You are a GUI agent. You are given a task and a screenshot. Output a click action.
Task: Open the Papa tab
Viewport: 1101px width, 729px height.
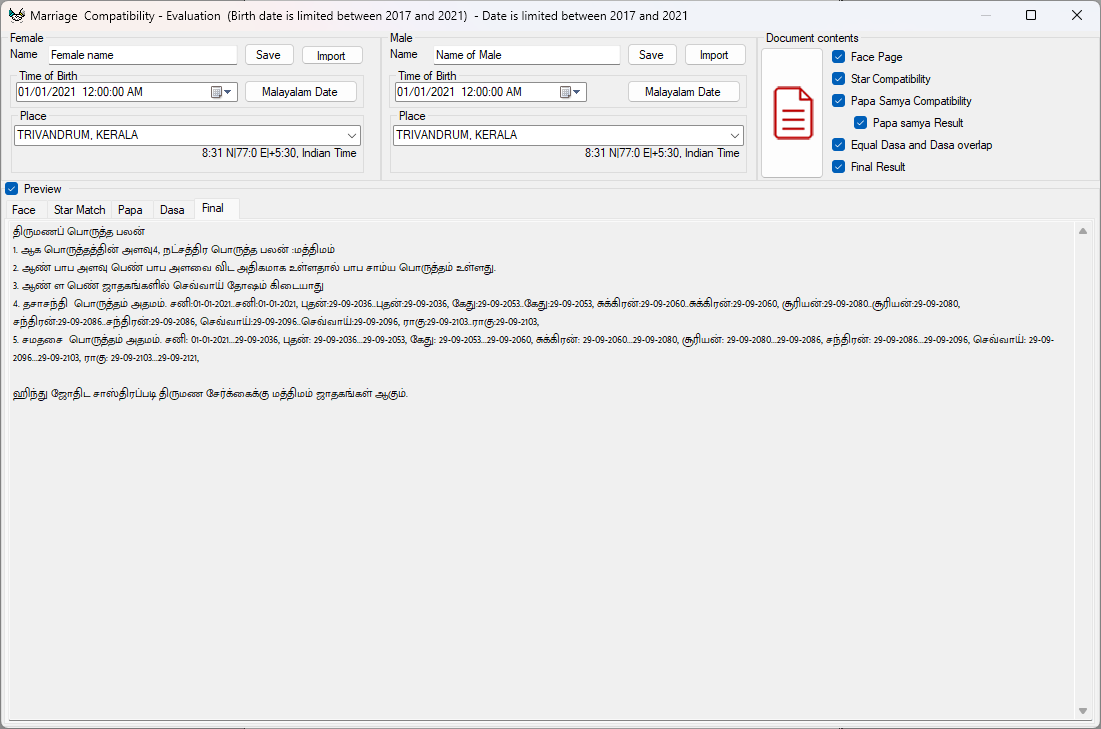131,210
